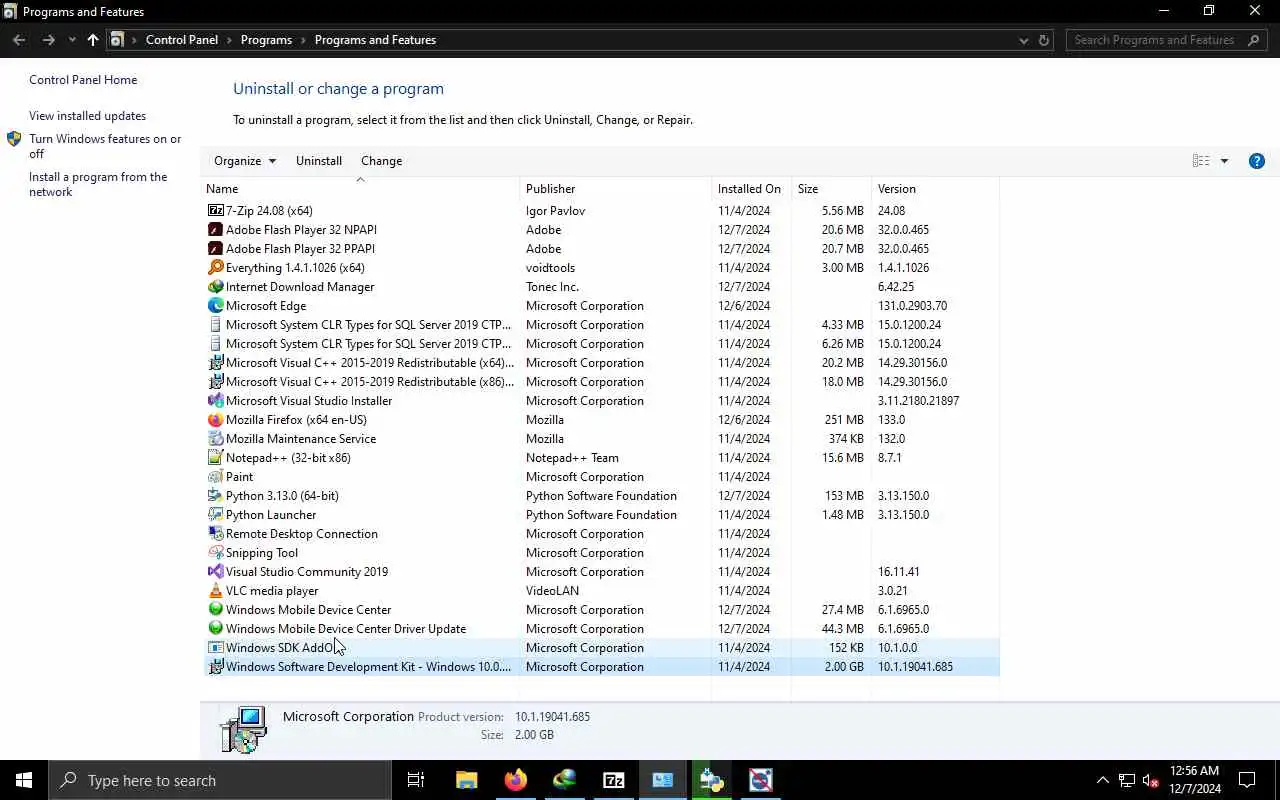Viewport: 1280px width, 800px height.
Task: Select the Remote Desktop Connection icon
Action: (x=215, y=534)
